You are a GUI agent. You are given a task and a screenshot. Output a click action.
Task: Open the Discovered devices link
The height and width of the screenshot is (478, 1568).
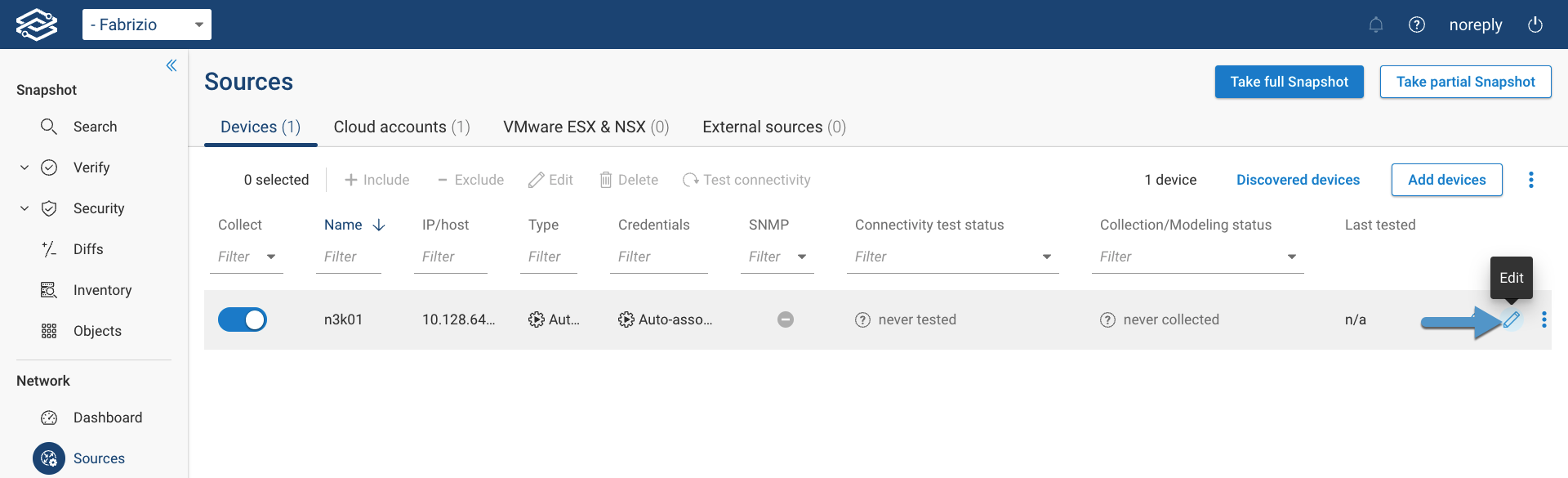pyautogui.click(x=1298, y=180)
